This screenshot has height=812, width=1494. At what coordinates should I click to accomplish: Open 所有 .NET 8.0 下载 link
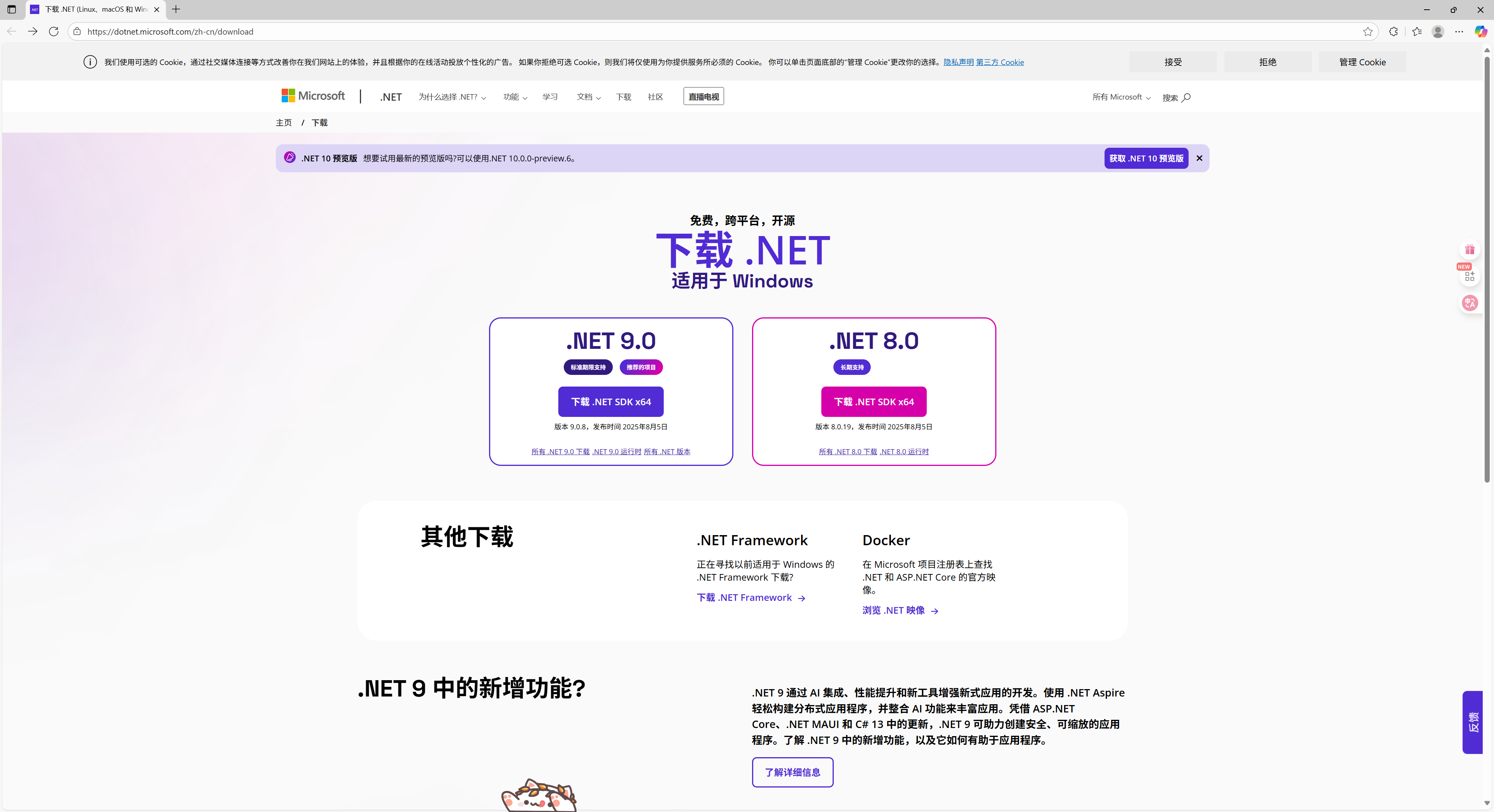(848, 451)
